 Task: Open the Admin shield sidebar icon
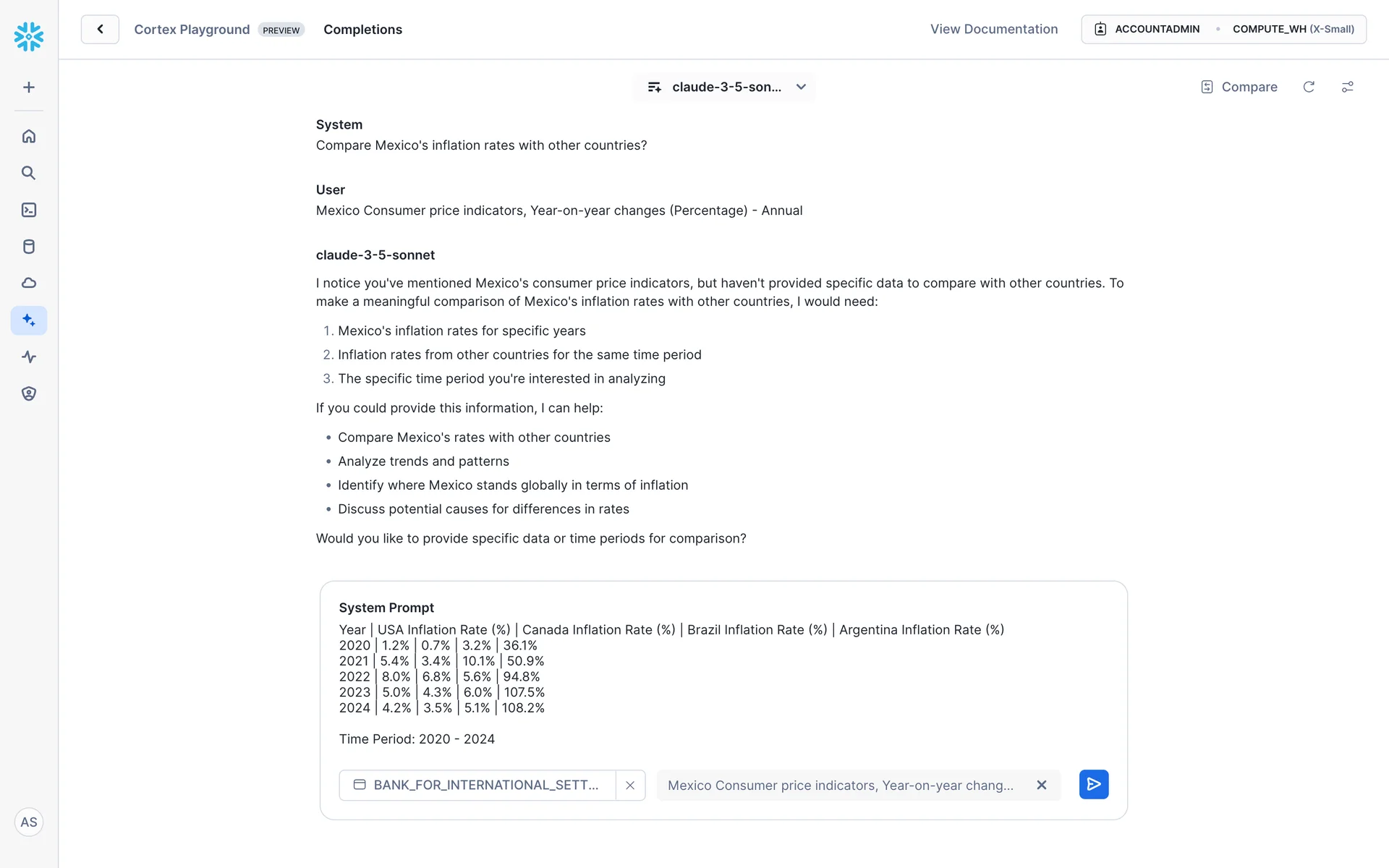[x=29, y=393]
